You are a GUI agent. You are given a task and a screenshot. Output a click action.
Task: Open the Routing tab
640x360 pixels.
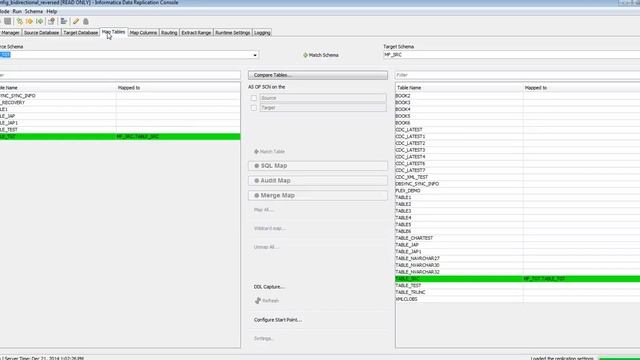[x=169, y=33]
